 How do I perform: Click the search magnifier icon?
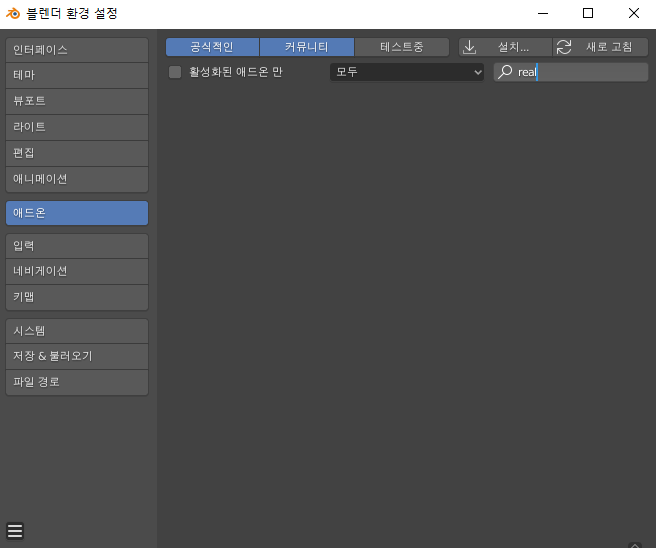pos(505,72)
